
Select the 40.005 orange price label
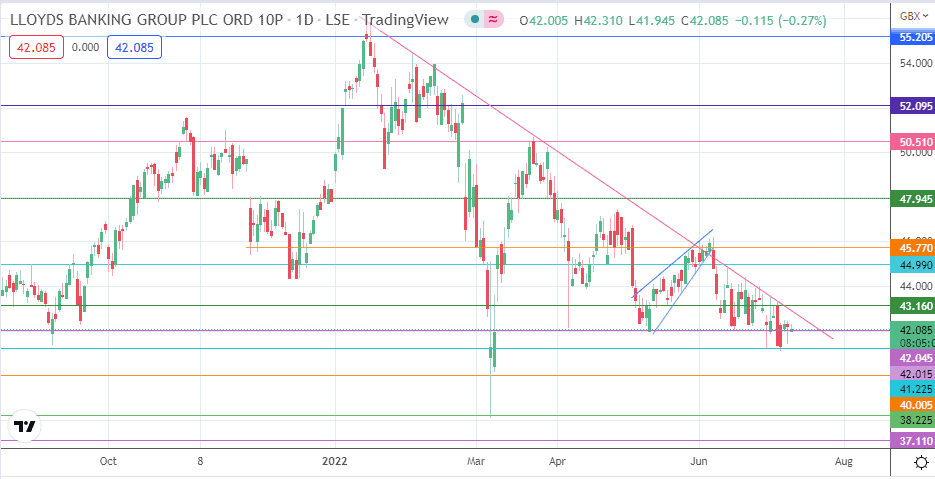coord(912,404)
